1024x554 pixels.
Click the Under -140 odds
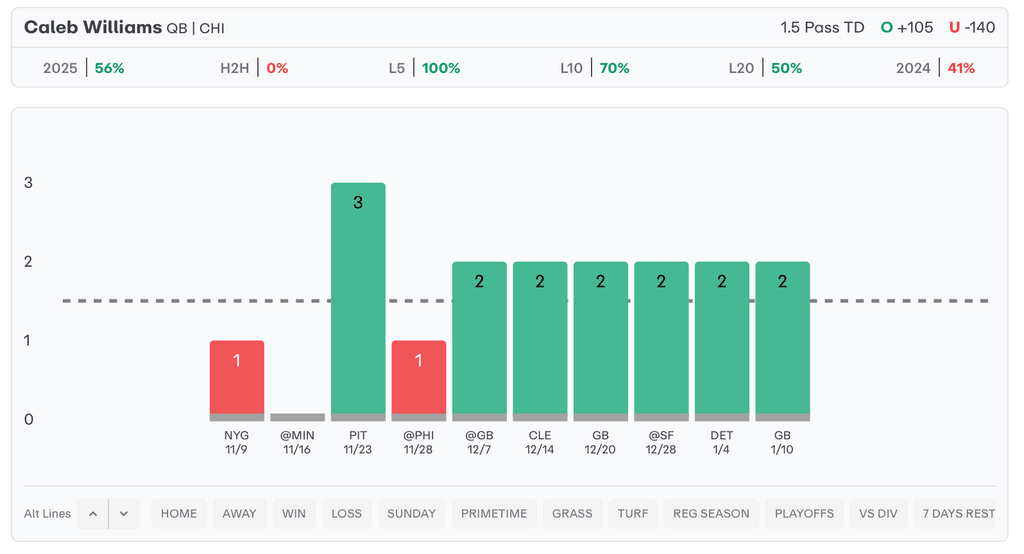[972, 28]
